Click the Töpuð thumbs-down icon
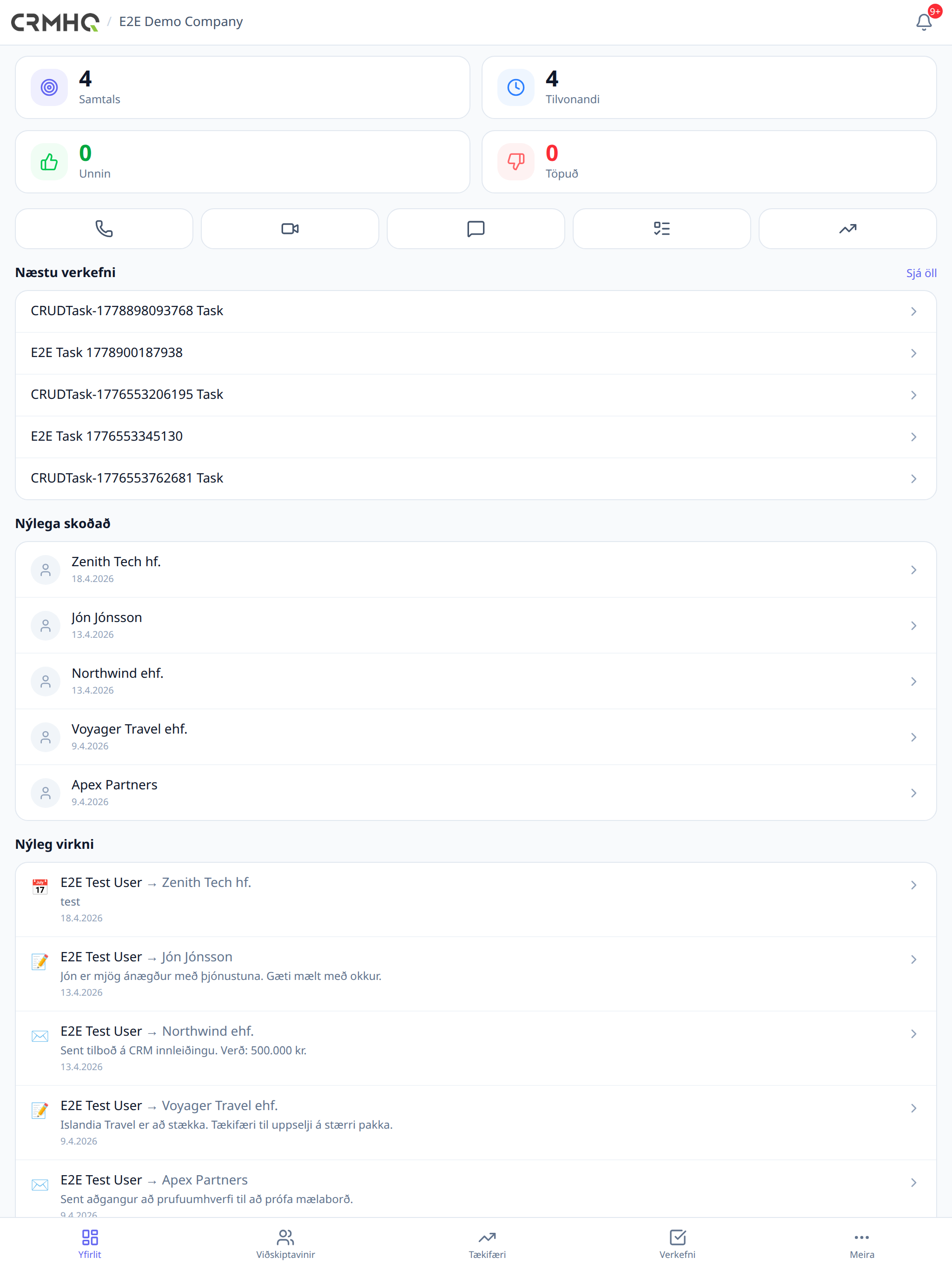Screen dimensions: 952x1270 tap(516, 162)
